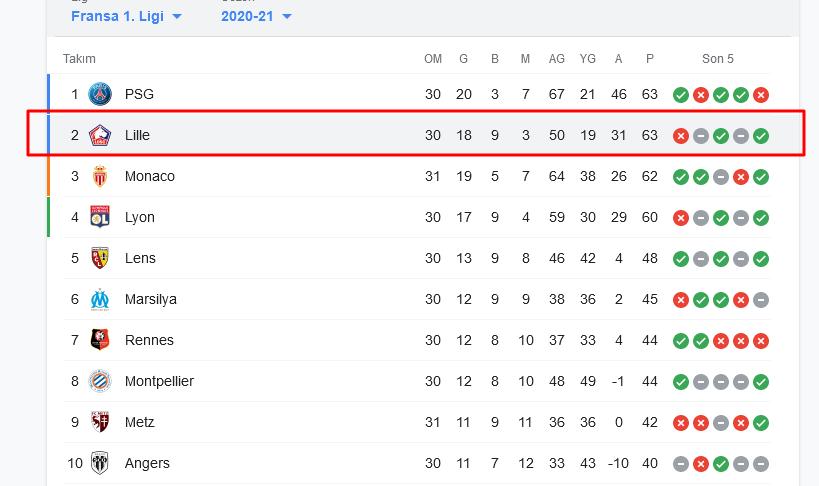Click Angers' green win icon in Son 5
Image resolution: width=819 pixels, height=486 pixels.
pyautogui.click(x=721, y=464)
